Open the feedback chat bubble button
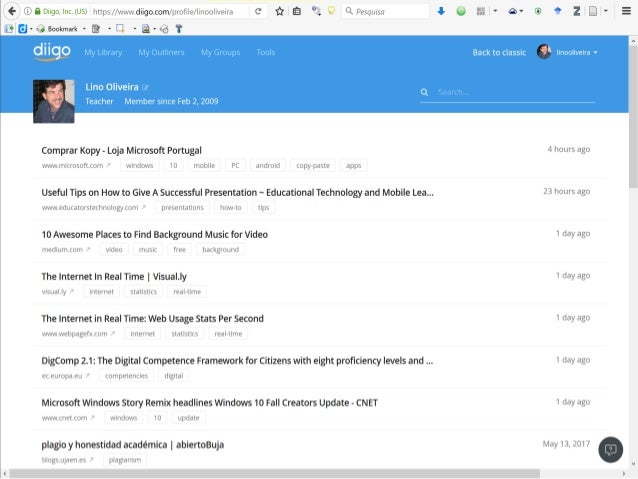The width and height of the screenshot is (638, 479). (x=610, y=450)
